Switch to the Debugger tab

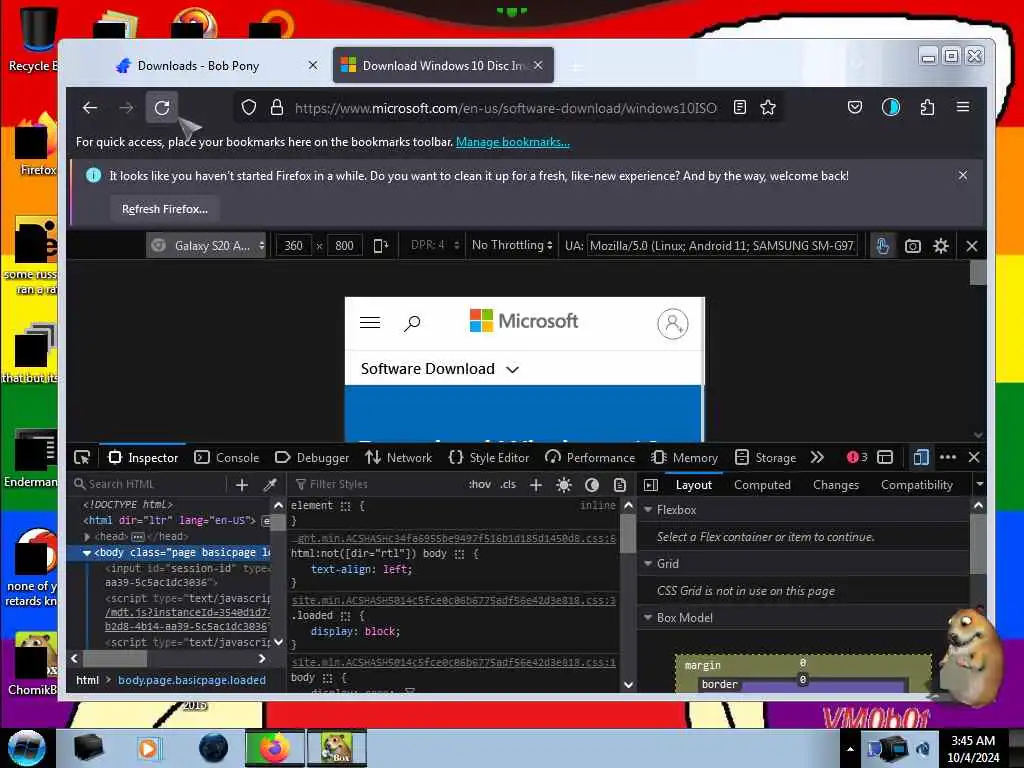click(312, 458)
